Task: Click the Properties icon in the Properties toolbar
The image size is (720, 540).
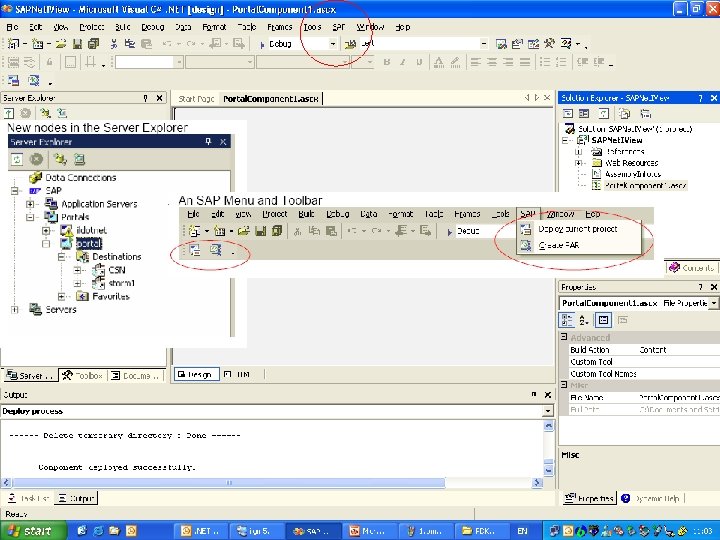Action: click(603, 320)
